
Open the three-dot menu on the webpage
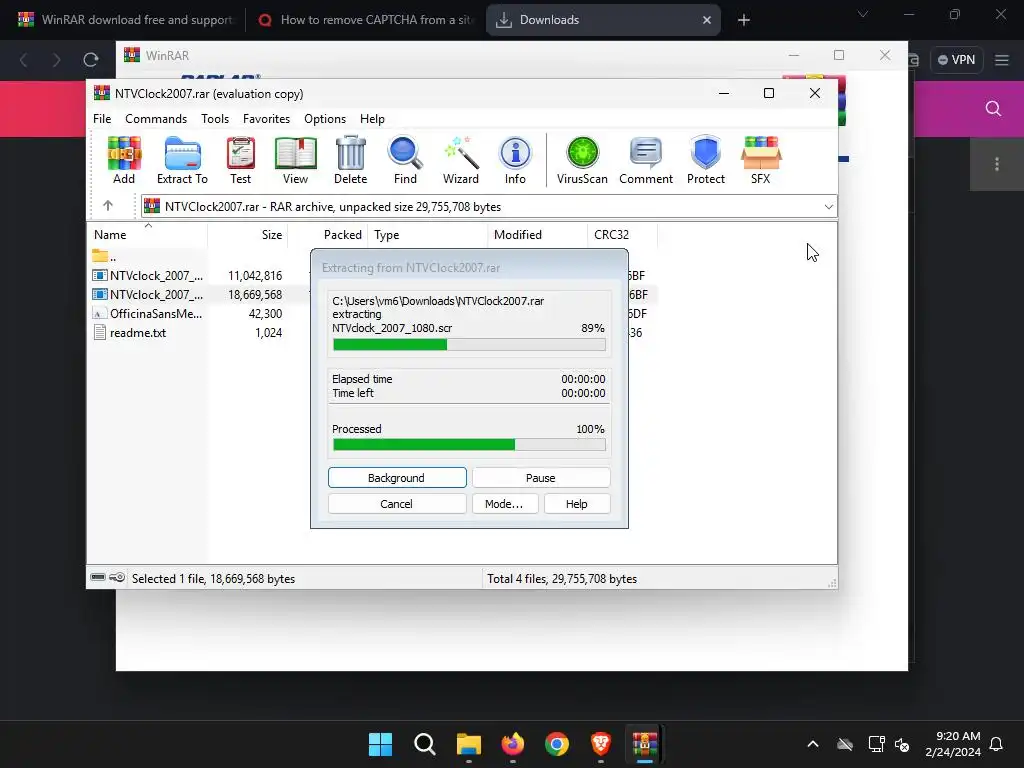pyautogui.click(x=997, y=164)
